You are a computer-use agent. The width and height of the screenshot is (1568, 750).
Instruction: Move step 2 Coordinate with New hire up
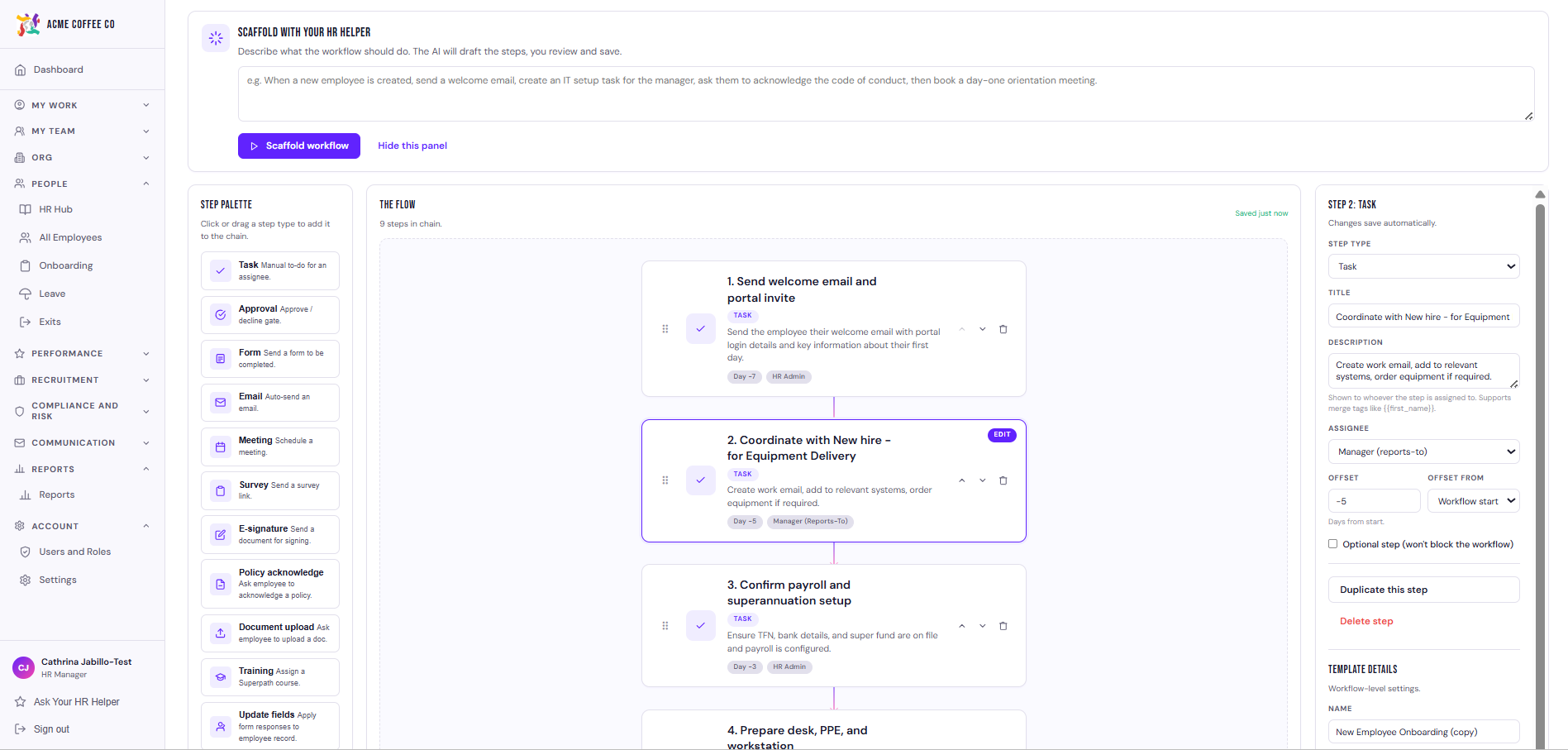(962, 480)
